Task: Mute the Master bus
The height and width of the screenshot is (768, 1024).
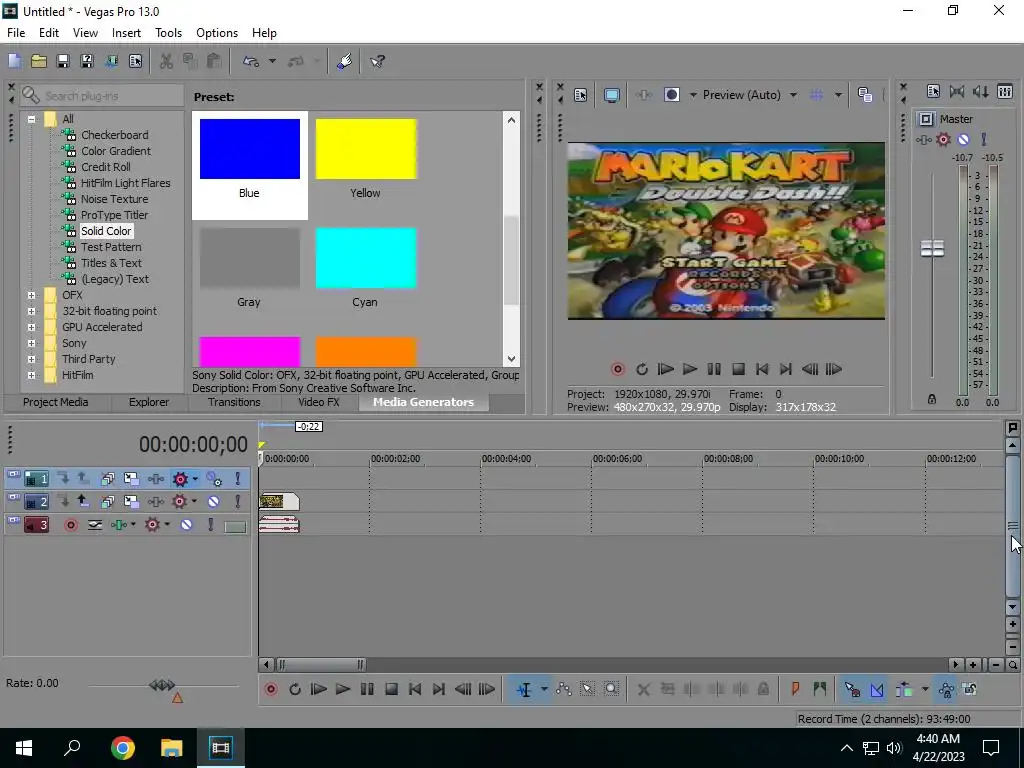Action: coord(963,139)
